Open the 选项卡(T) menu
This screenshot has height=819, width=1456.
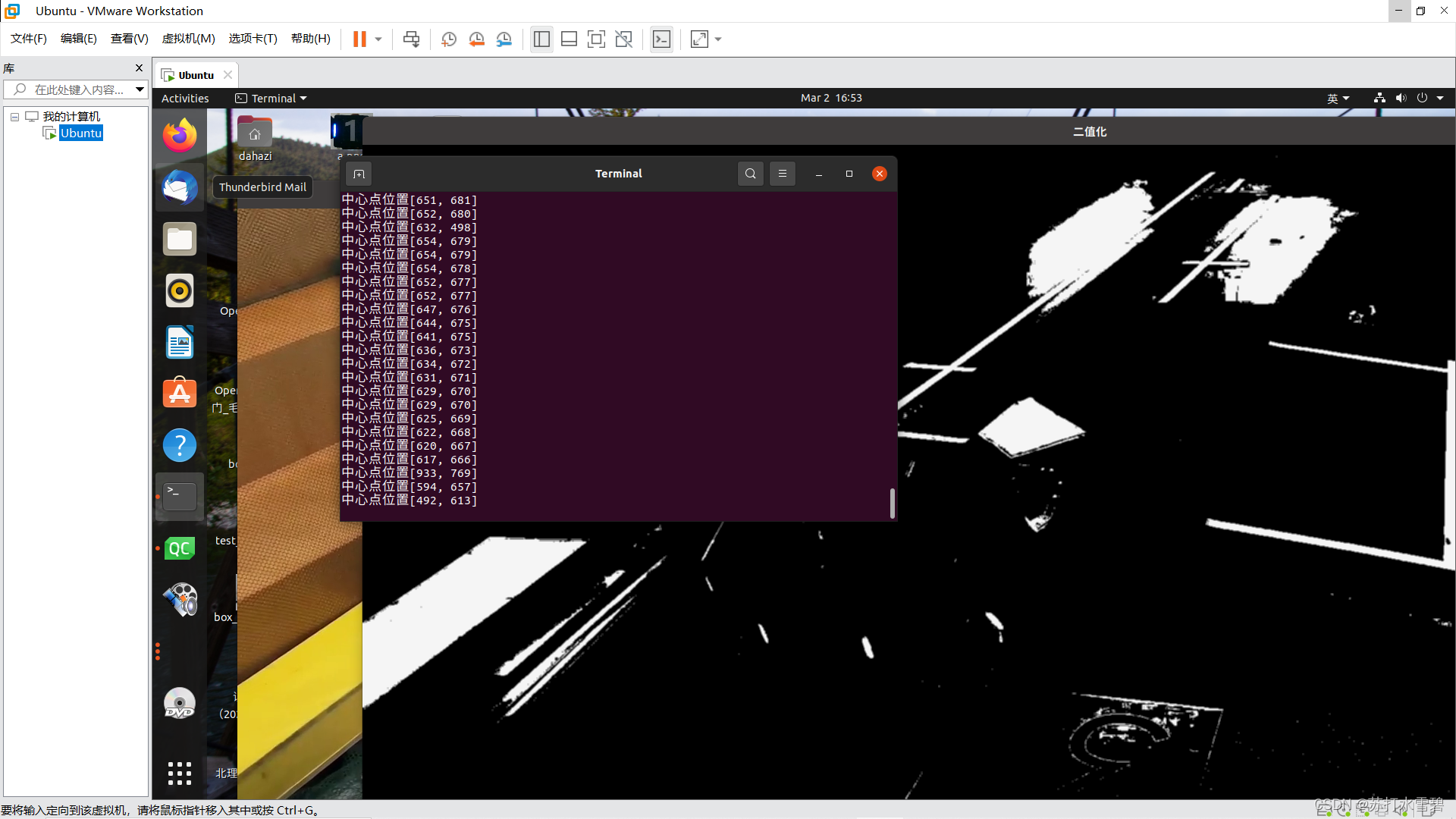click(253, 39)
